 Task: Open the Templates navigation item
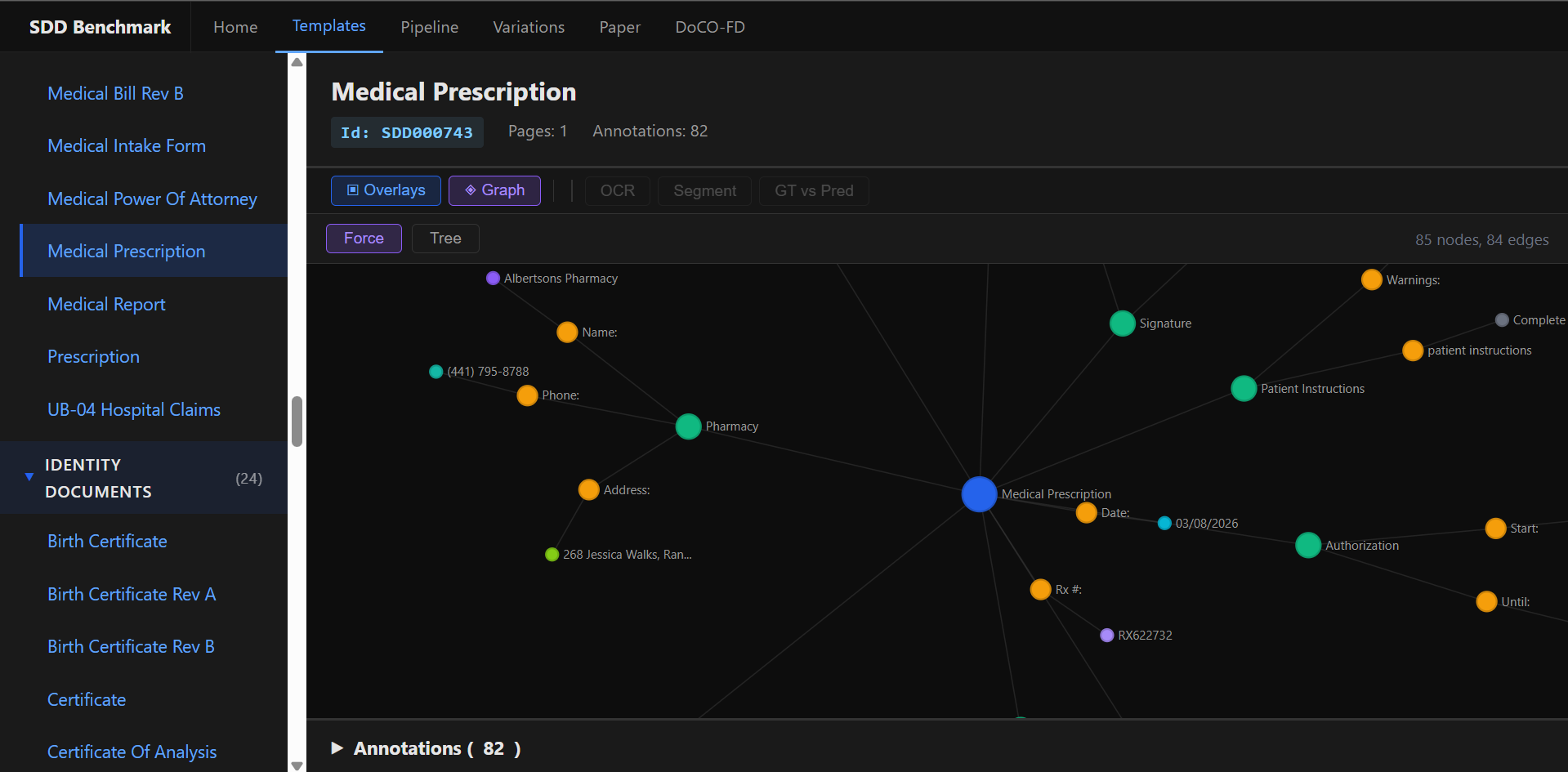point(328,25)
